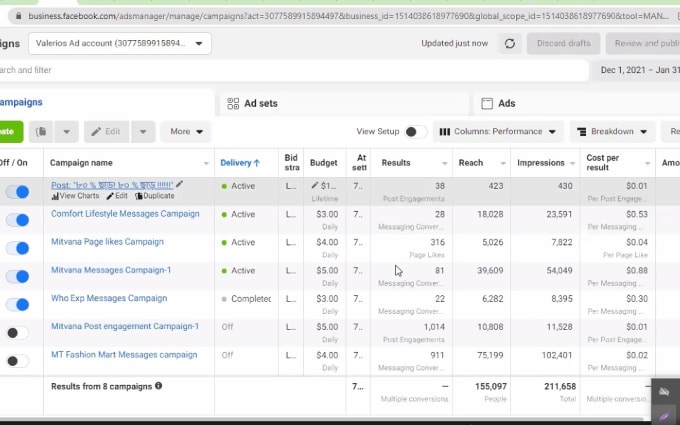Toggle off Mitvana Page likes Campaign
The image size is (680, 425).
pos(17,248)
